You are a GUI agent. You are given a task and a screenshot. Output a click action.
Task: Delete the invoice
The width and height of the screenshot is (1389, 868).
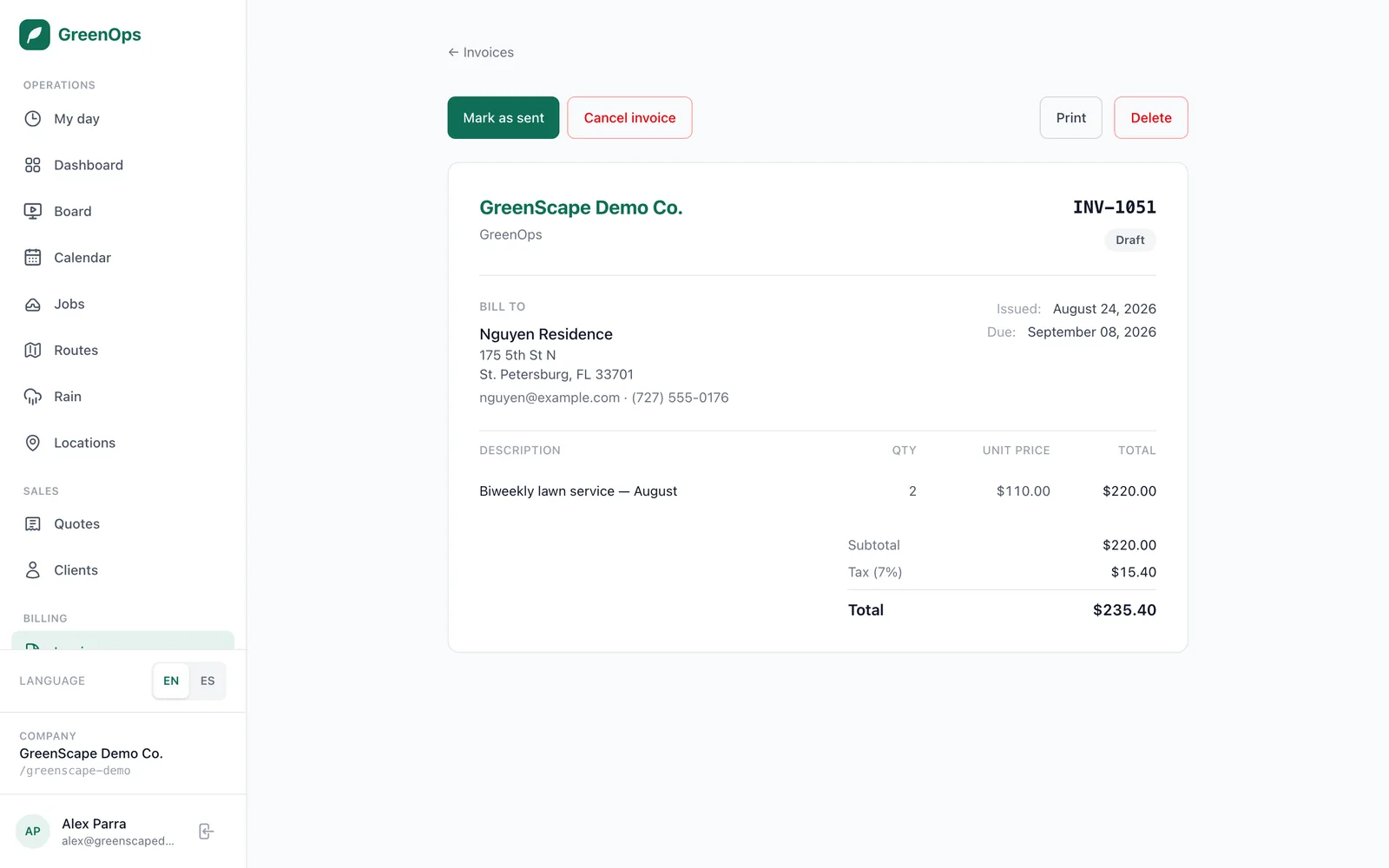coord(1151,117)
